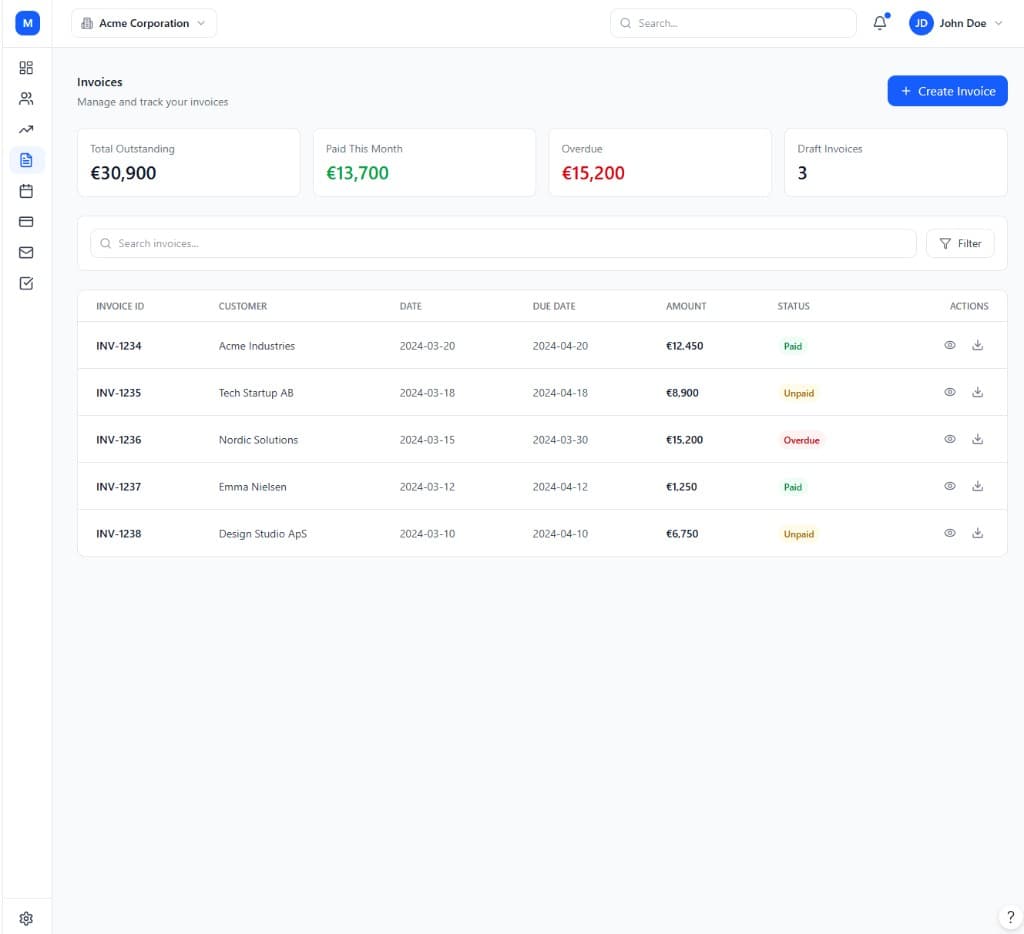Open the credit card payments icon in sidebar
The image size is (1024, 934).
(x=26, y=222)
